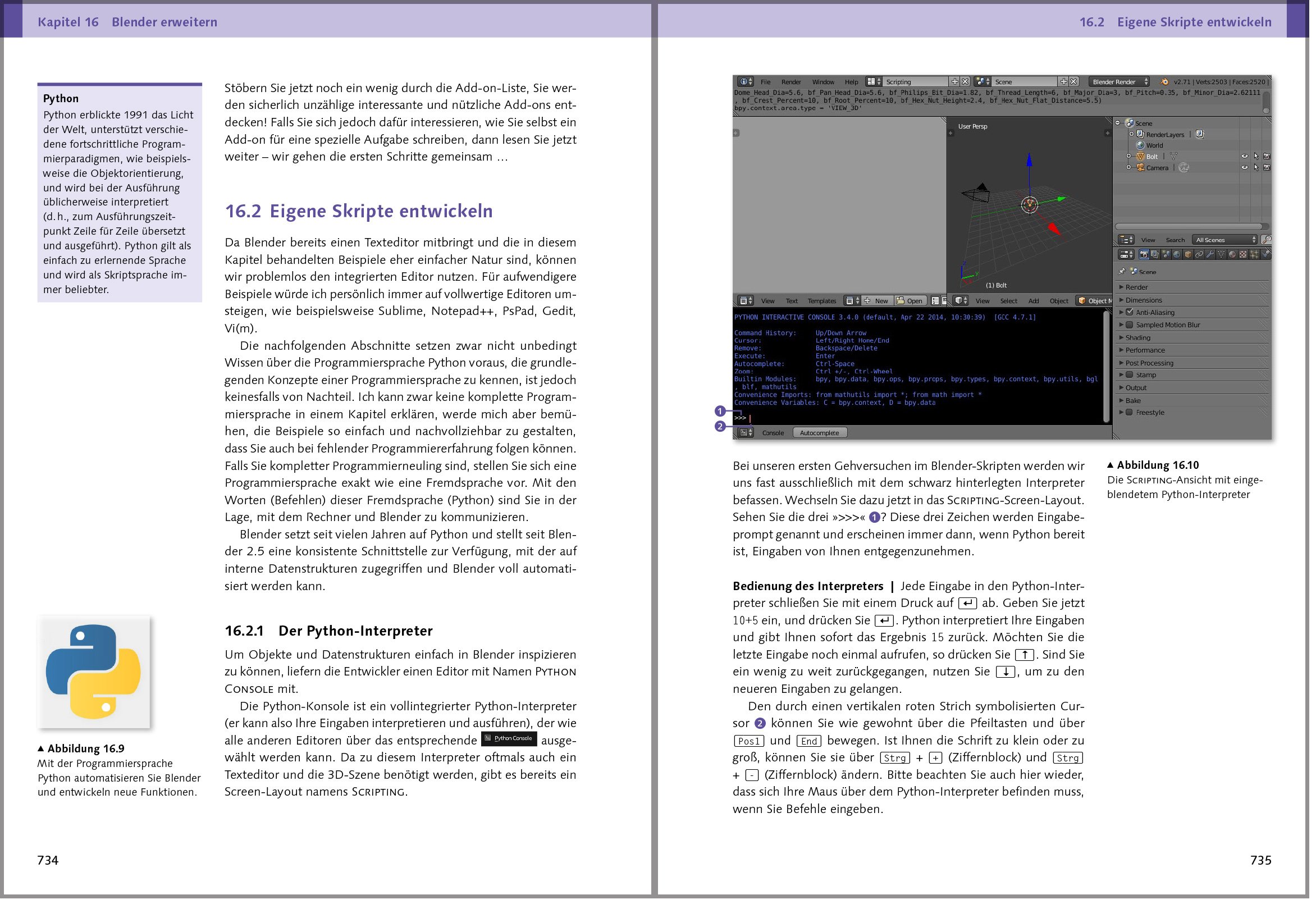Image resolution: width=1316 pixels, height=904 pixels.
Task: Open the Render menu in the info header
Action: point(791,81)
